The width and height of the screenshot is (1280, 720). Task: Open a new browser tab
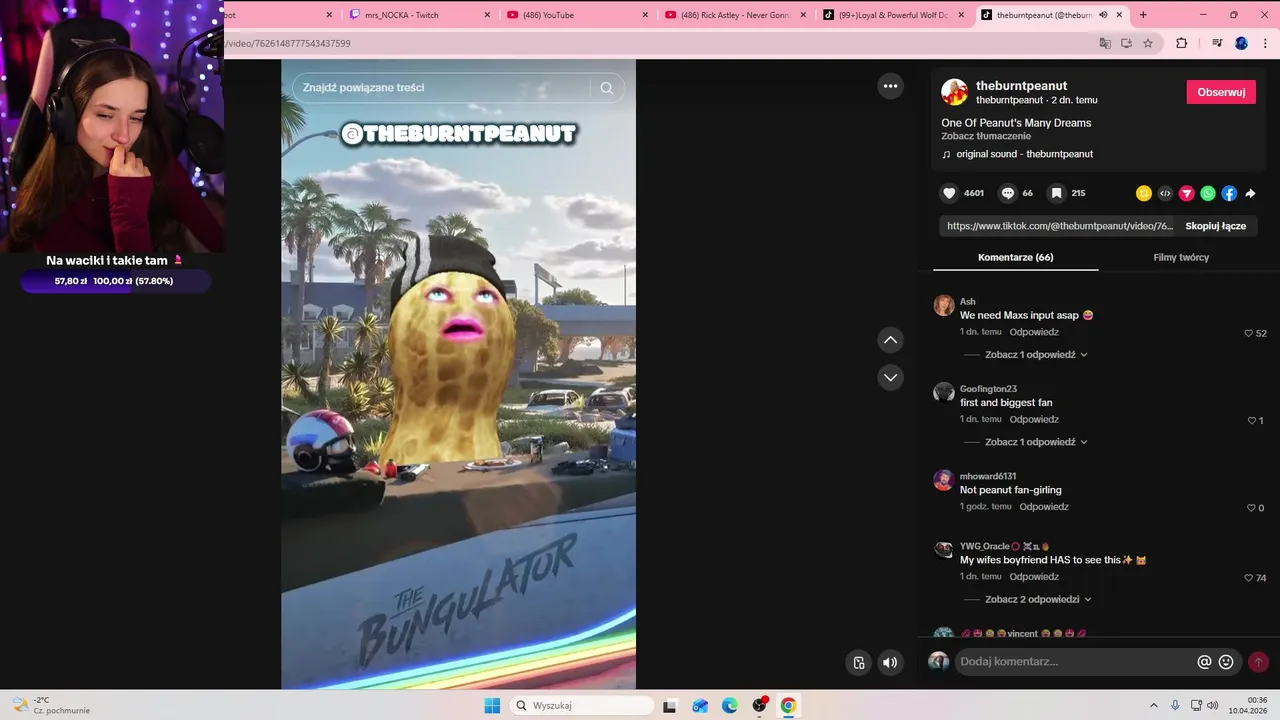tap(1143, 15)
